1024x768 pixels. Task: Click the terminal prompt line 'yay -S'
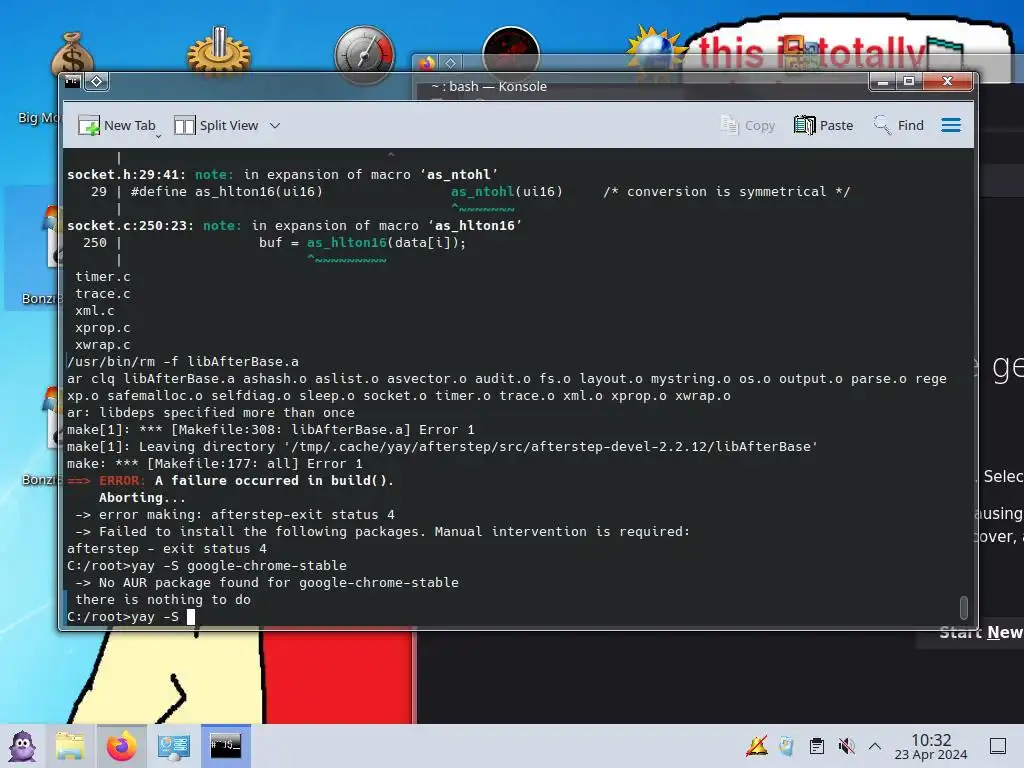click(x=122, y=617)
